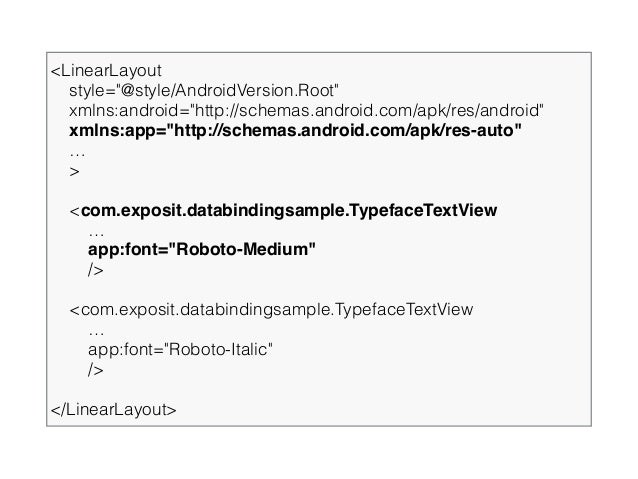Click the ellipsis above Roboto-Medium attribute
This screenshot has height=479, width=638.
[x=96, y=234]
